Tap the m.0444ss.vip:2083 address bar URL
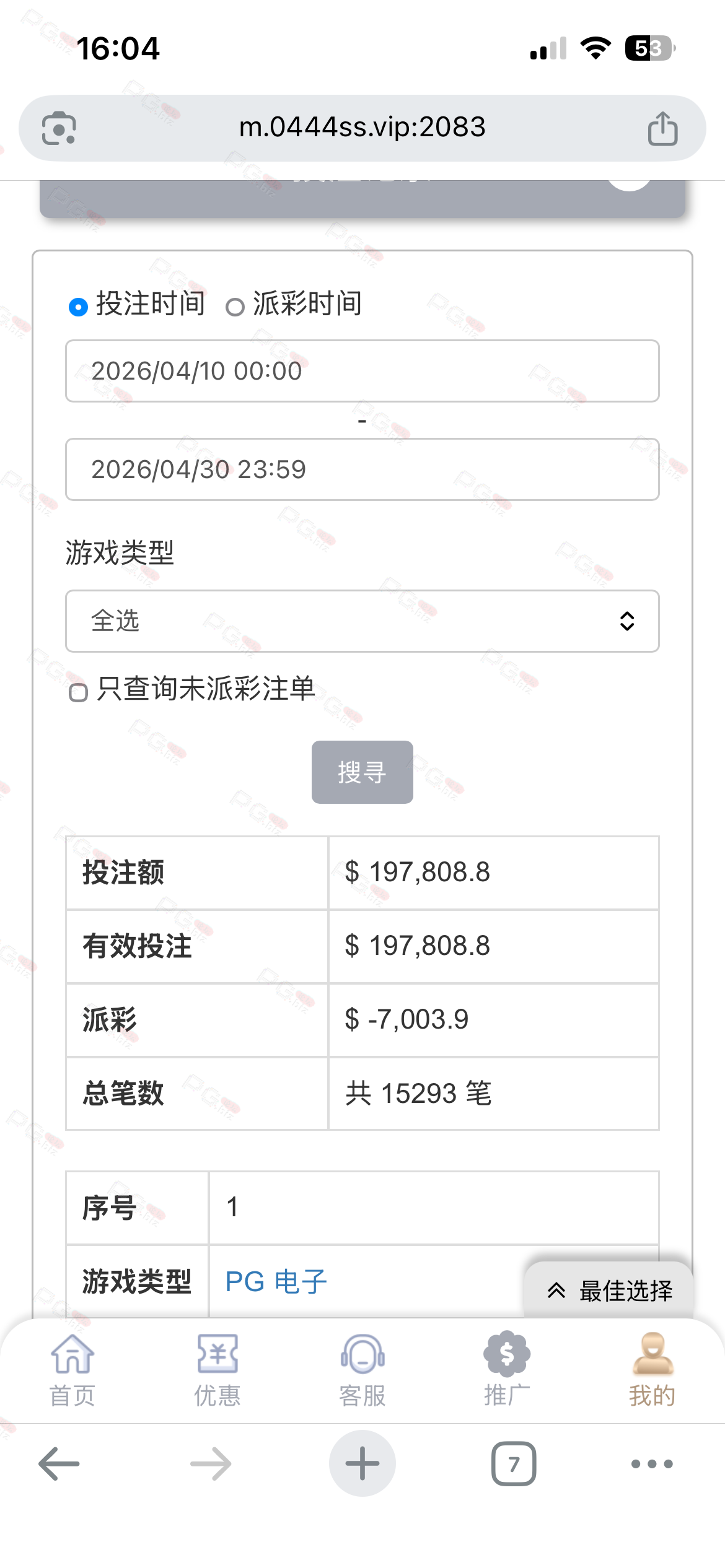Screen dimensions: 725x1568 [362, 128]
